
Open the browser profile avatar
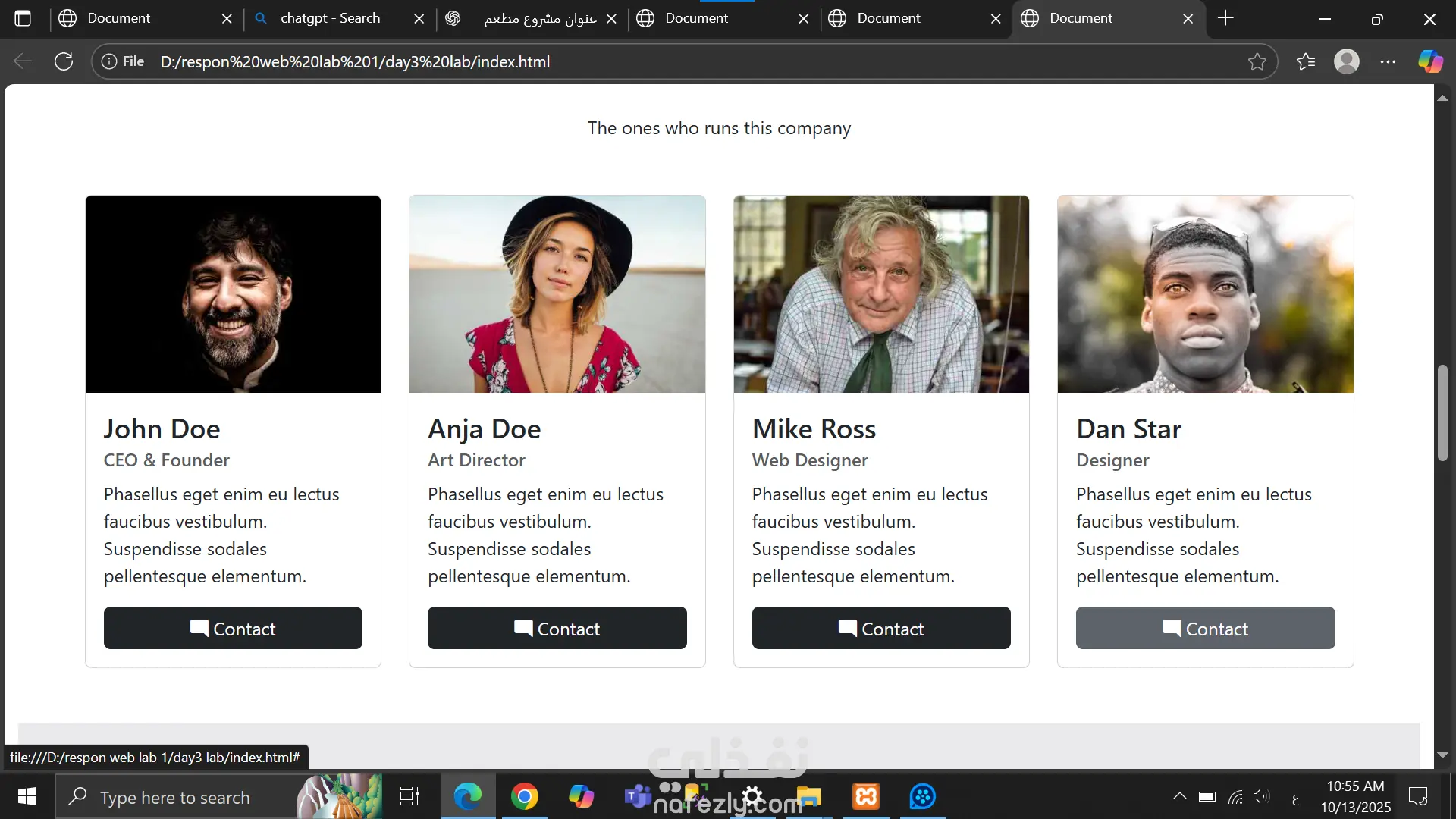coord(1346,61)
